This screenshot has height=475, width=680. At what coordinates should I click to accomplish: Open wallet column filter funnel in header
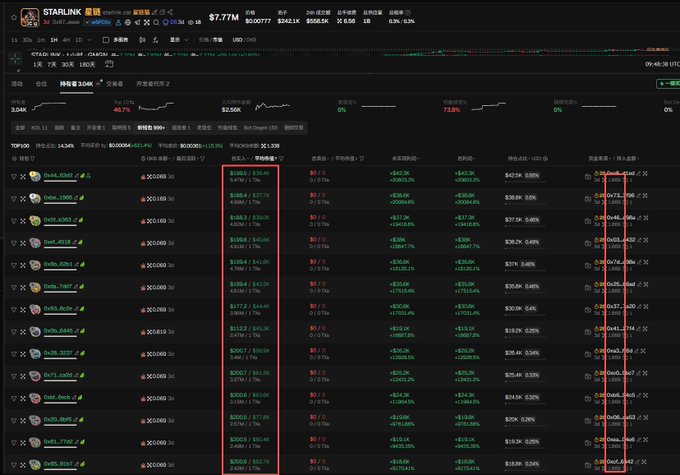click(32, 159)
